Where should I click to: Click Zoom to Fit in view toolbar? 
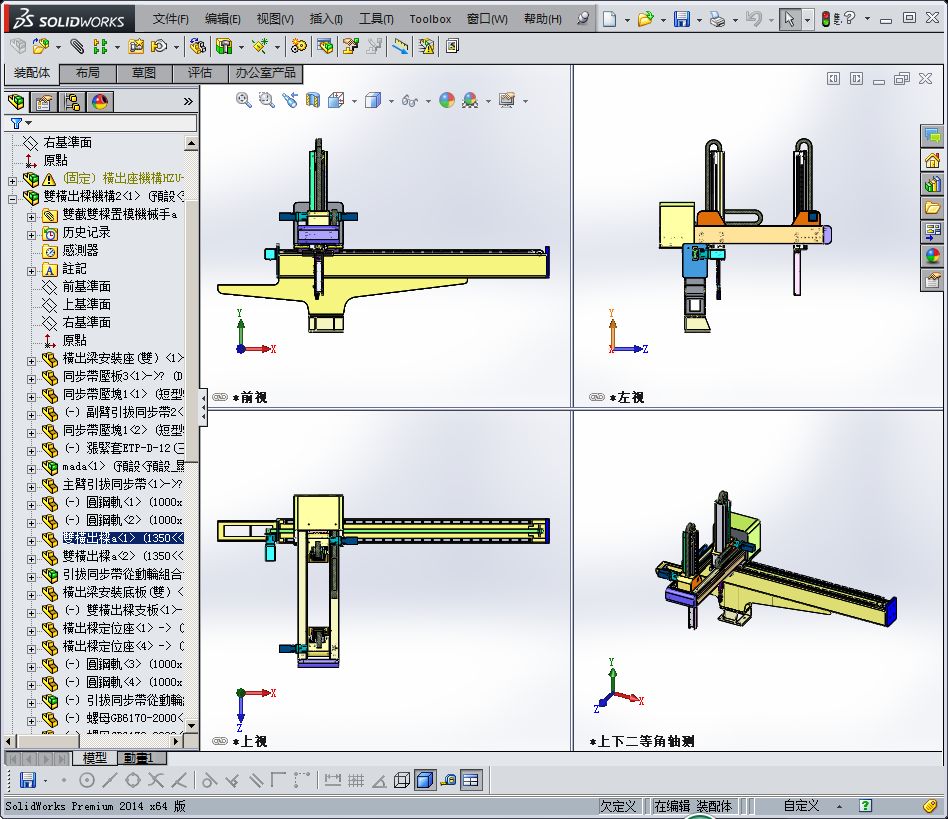pyautogui.click(x=244, y=100)
